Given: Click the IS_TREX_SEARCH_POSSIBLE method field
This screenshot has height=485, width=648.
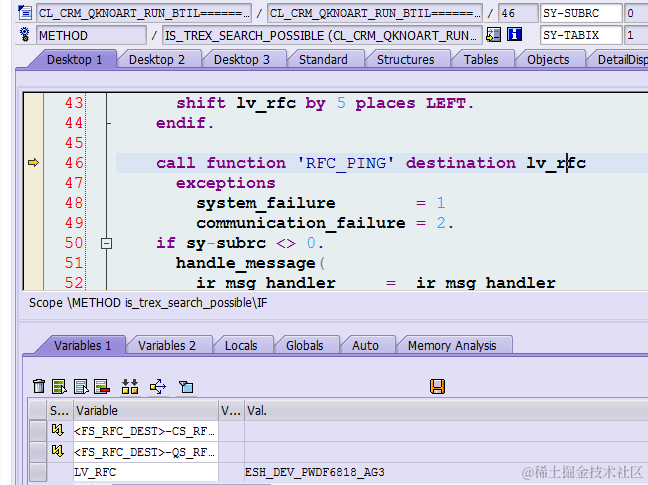Looking at the screenshot, I should 322,36.
